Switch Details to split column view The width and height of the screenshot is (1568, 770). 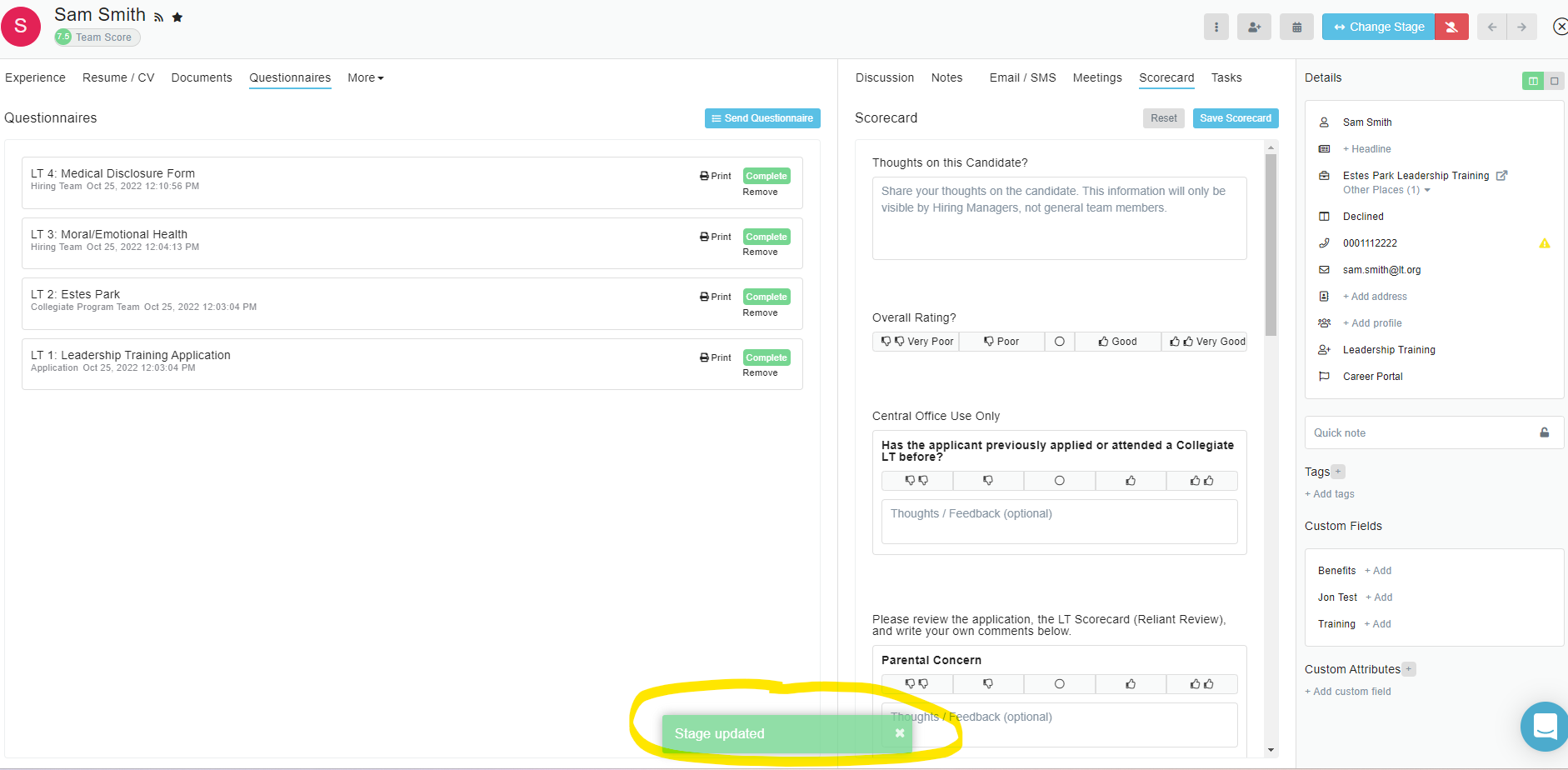[1532, 81]
